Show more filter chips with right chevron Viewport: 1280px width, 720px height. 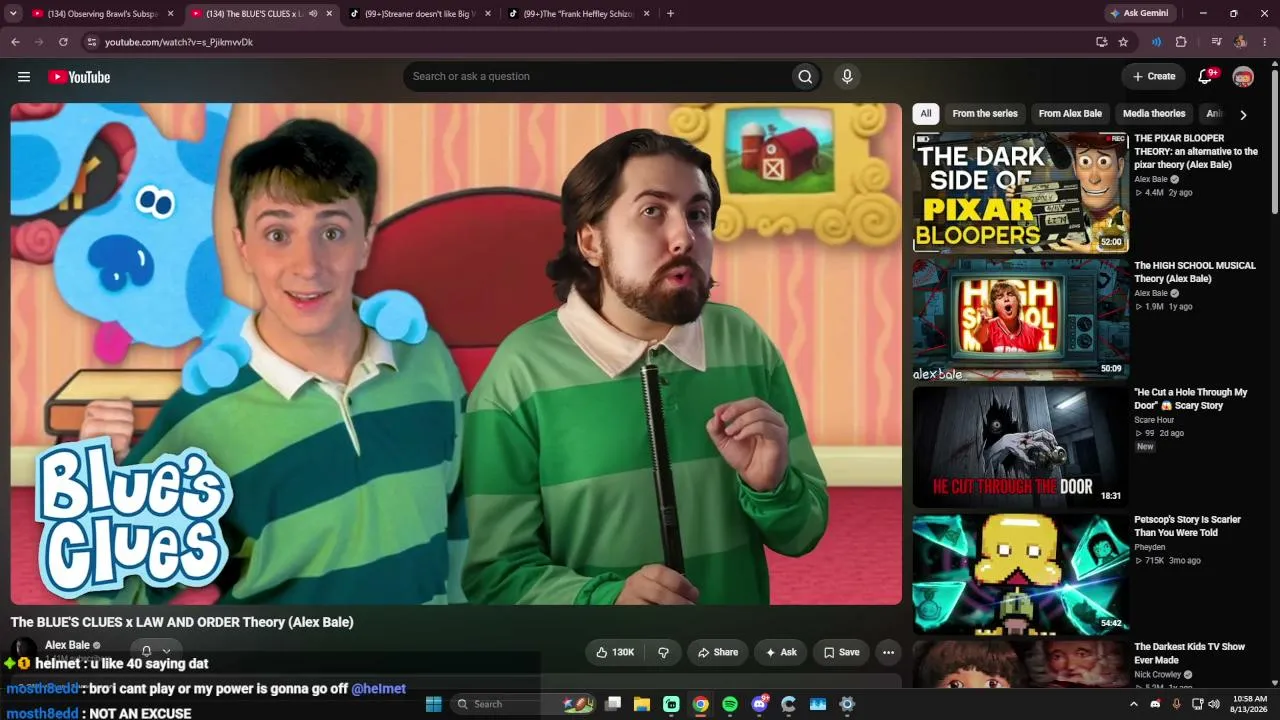pos(1243,115)
